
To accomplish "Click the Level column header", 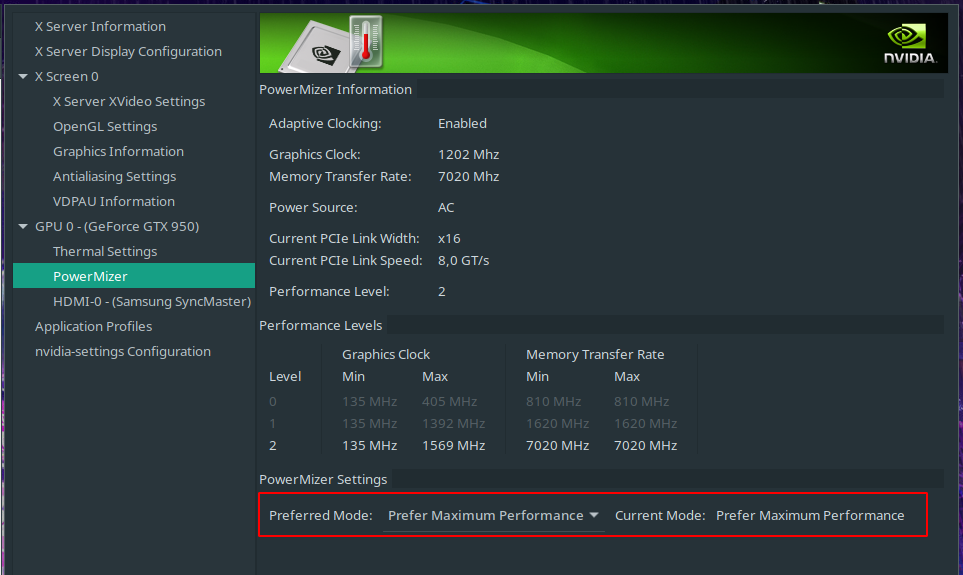I will point(285,377).
